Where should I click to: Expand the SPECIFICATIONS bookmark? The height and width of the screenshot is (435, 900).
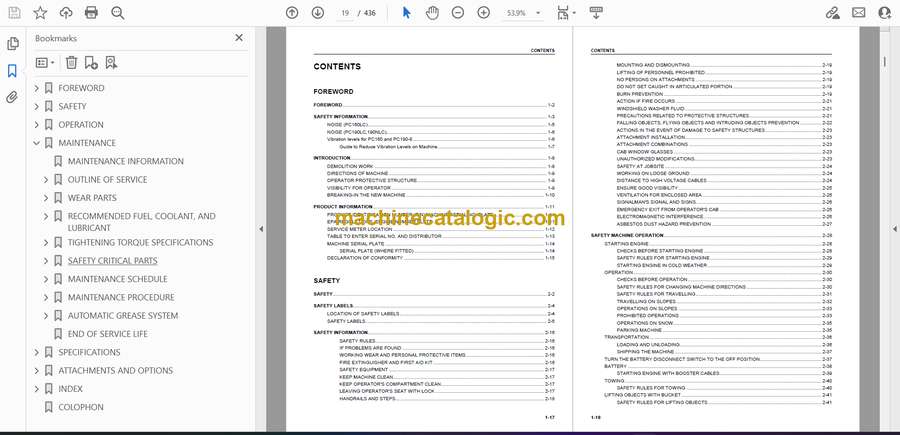(37, 352)
